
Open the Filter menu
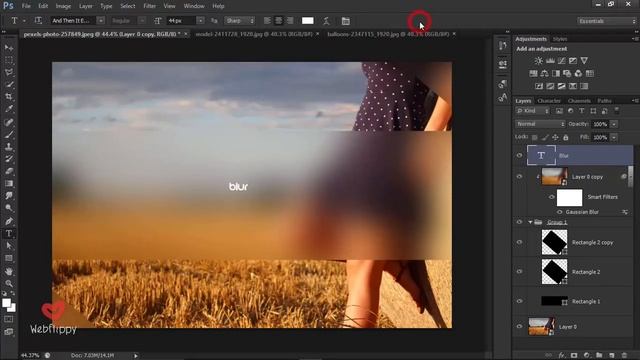149,6
